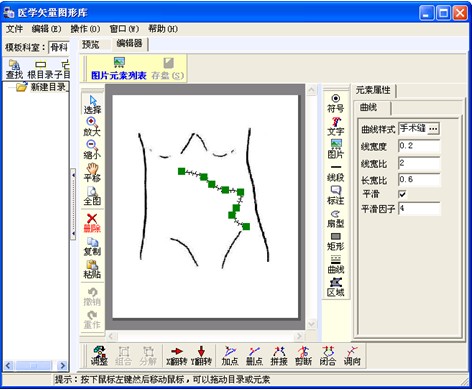Click canvas vertical scrollbar down arrow
The width and height of the screenshot is (472, 390).
click(312, 324)
